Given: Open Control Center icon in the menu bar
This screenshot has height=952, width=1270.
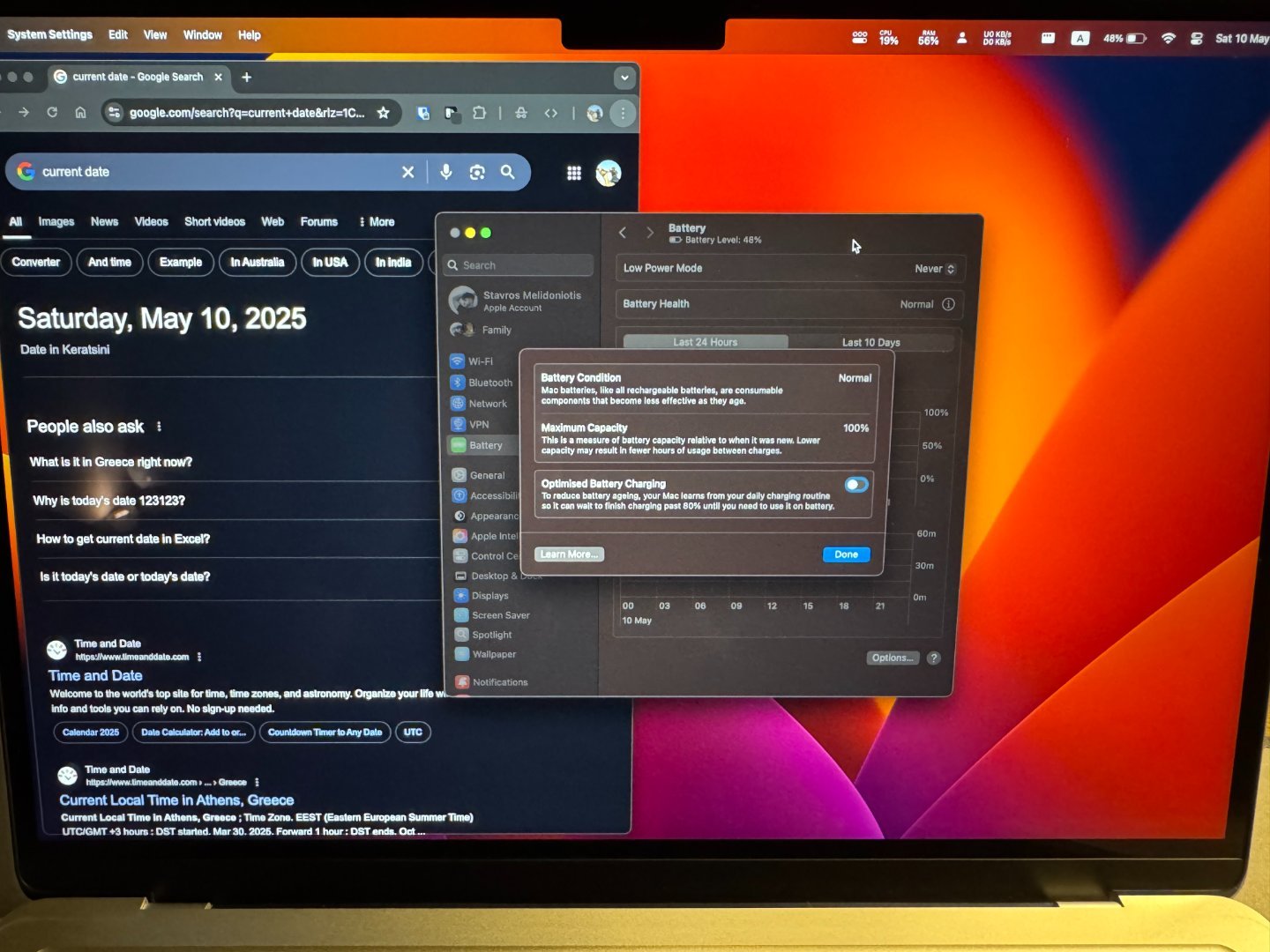Looking at the screenshot, I should click(x=1197, y=38).
